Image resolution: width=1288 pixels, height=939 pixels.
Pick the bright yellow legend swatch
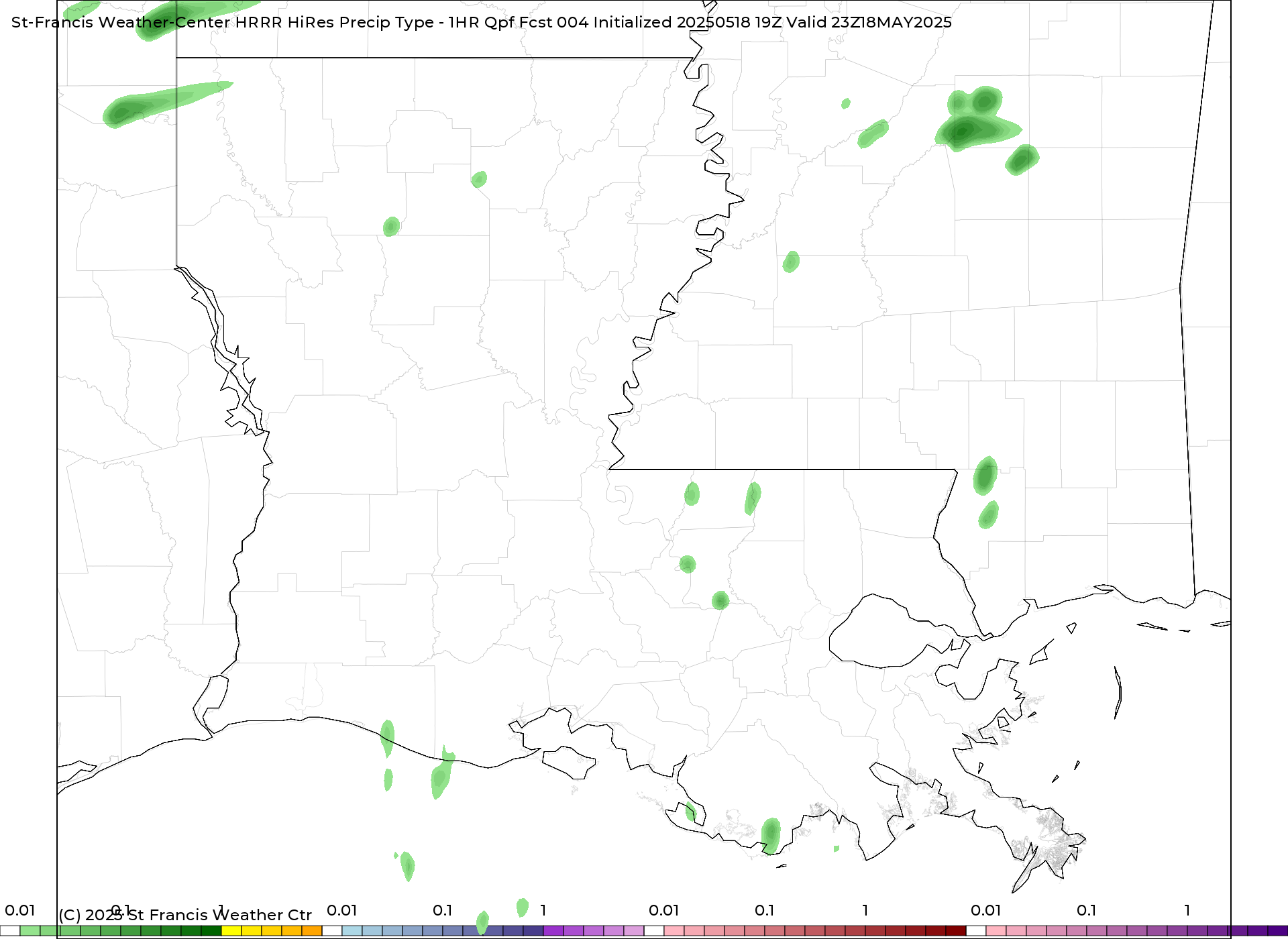(231, 931)
